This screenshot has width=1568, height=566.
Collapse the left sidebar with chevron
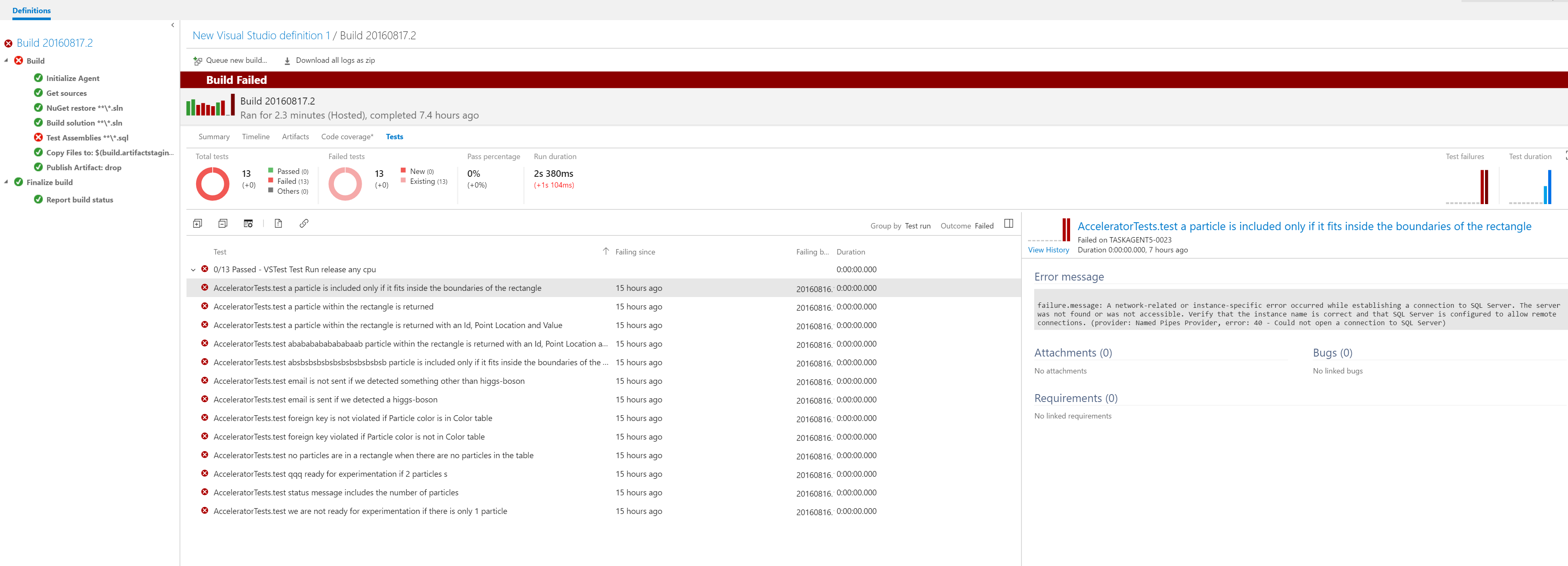click(x=173, y=25)
